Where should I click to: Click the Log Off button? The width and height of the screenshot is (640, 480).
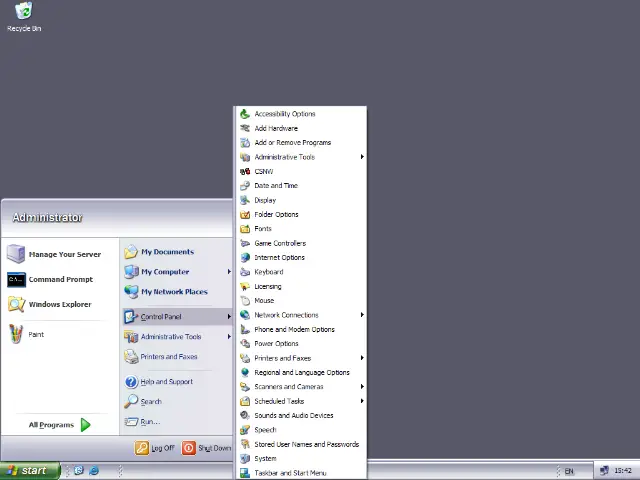155,448
